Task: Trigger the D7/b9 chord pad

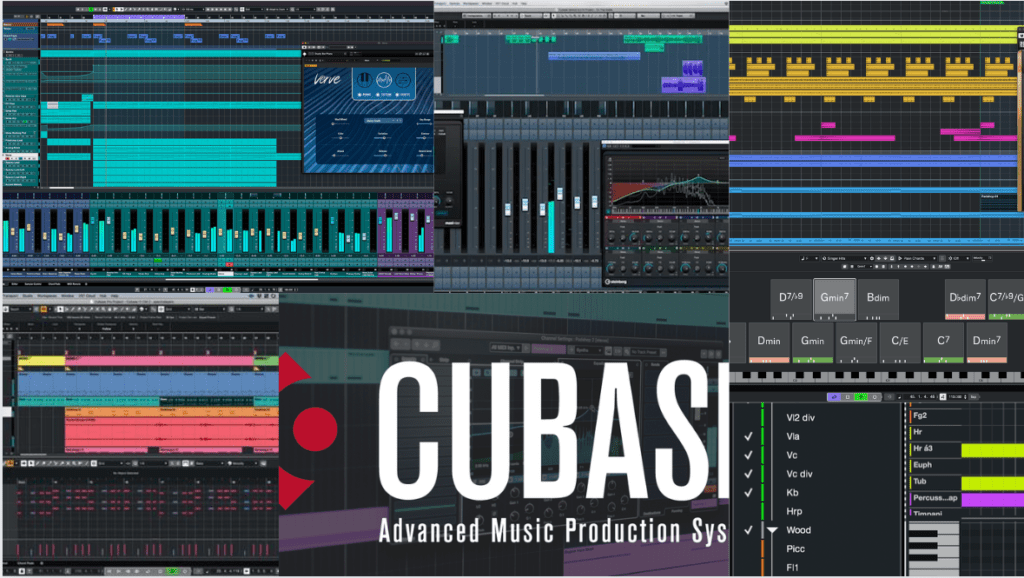Action: pyautogui.click(x=791, y=300)
